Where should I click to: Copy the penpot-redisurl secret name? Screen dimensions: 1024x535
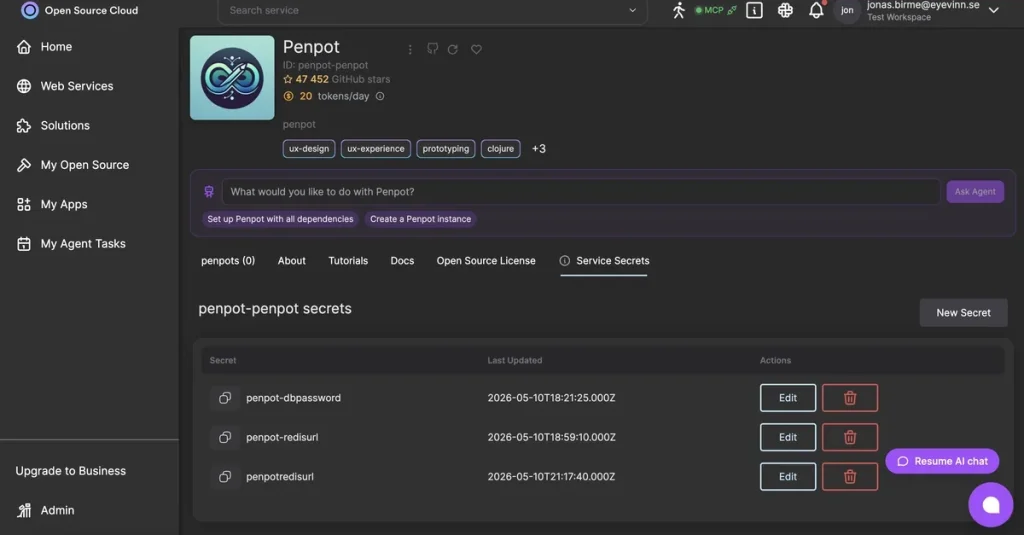coord(225,438)
